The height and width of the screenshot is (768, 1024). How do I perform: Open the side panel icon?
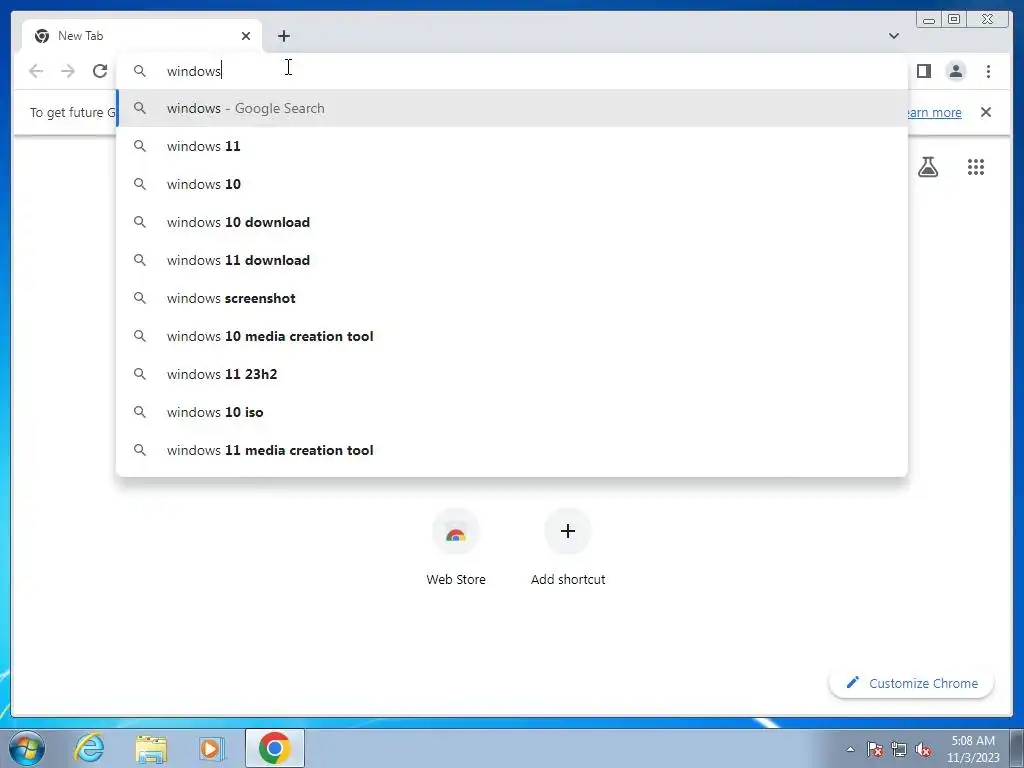pyautogui.click(x=923, y=71)
